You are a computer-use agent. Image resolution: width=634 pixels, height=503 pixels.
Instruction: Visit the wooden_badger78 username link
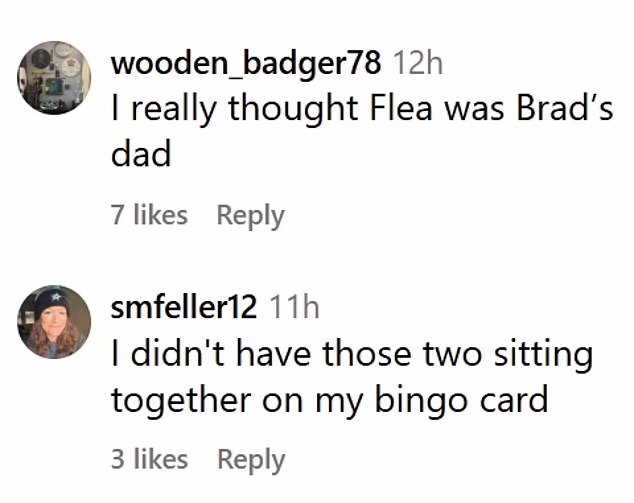[246, 64]
